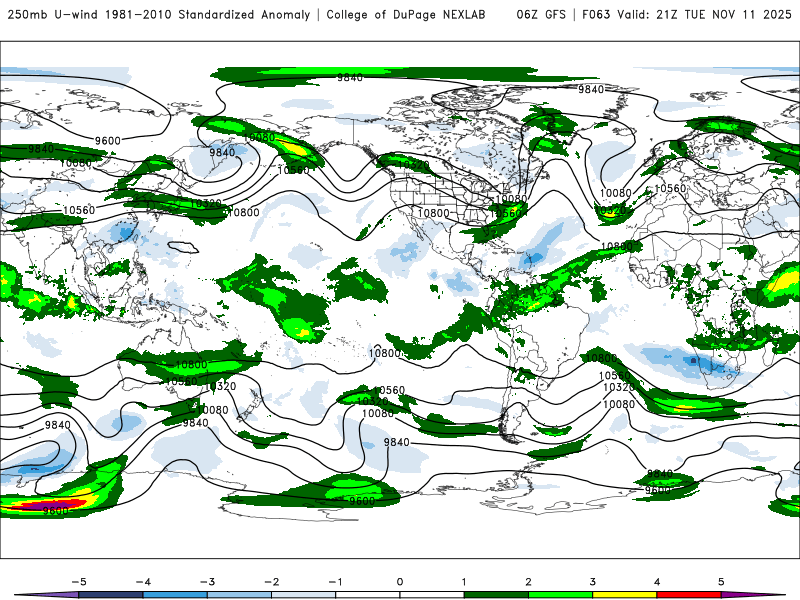The height and width of the screenshot is (600, 800).
Task: Click the white -1 to 0 colorbar segment
Action: tap(368, 595)
